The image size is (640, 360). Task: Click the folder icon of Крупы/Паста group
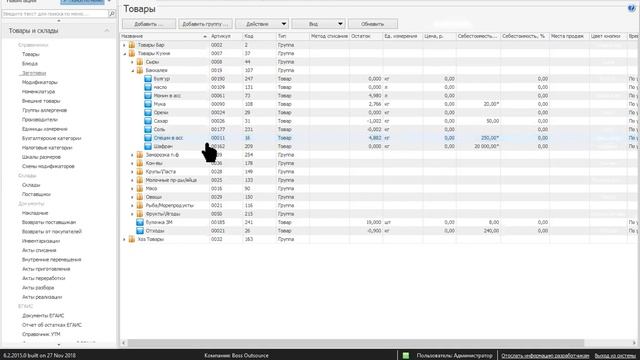pyautogui.click(x=140, y=172)
